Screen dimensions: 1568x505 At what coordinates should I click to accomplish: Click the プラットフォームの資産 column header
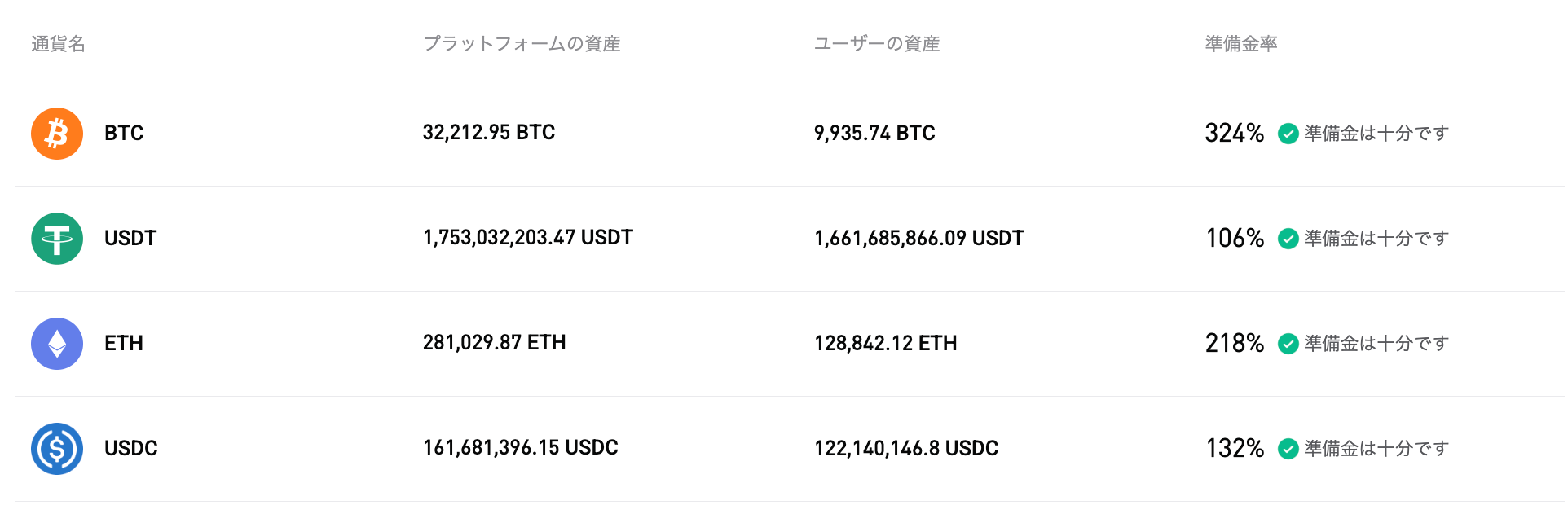point(522,44)
